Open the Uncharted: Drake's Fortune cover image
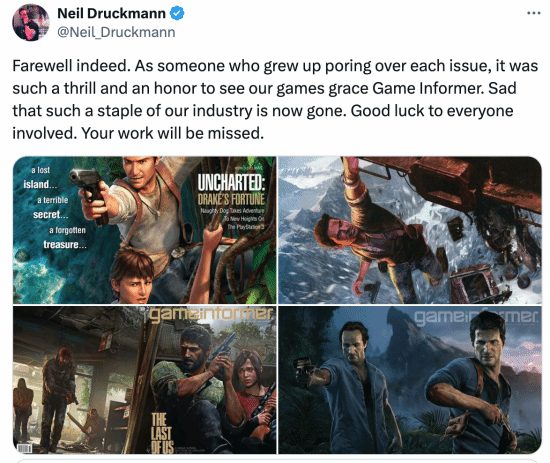The height and width of the screenshot is (463, 550). [x=145, y=230]
